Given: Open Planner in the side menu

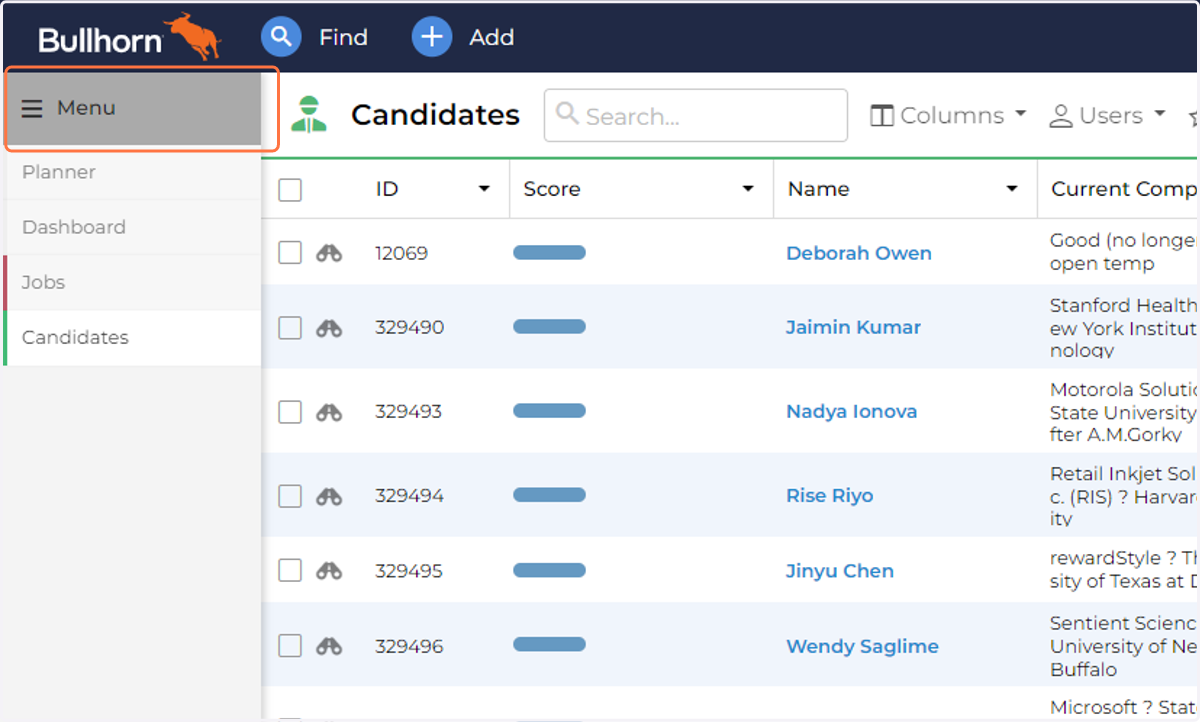Looking at the screenshot, I should pyautogui.click(x=132, y=172).
